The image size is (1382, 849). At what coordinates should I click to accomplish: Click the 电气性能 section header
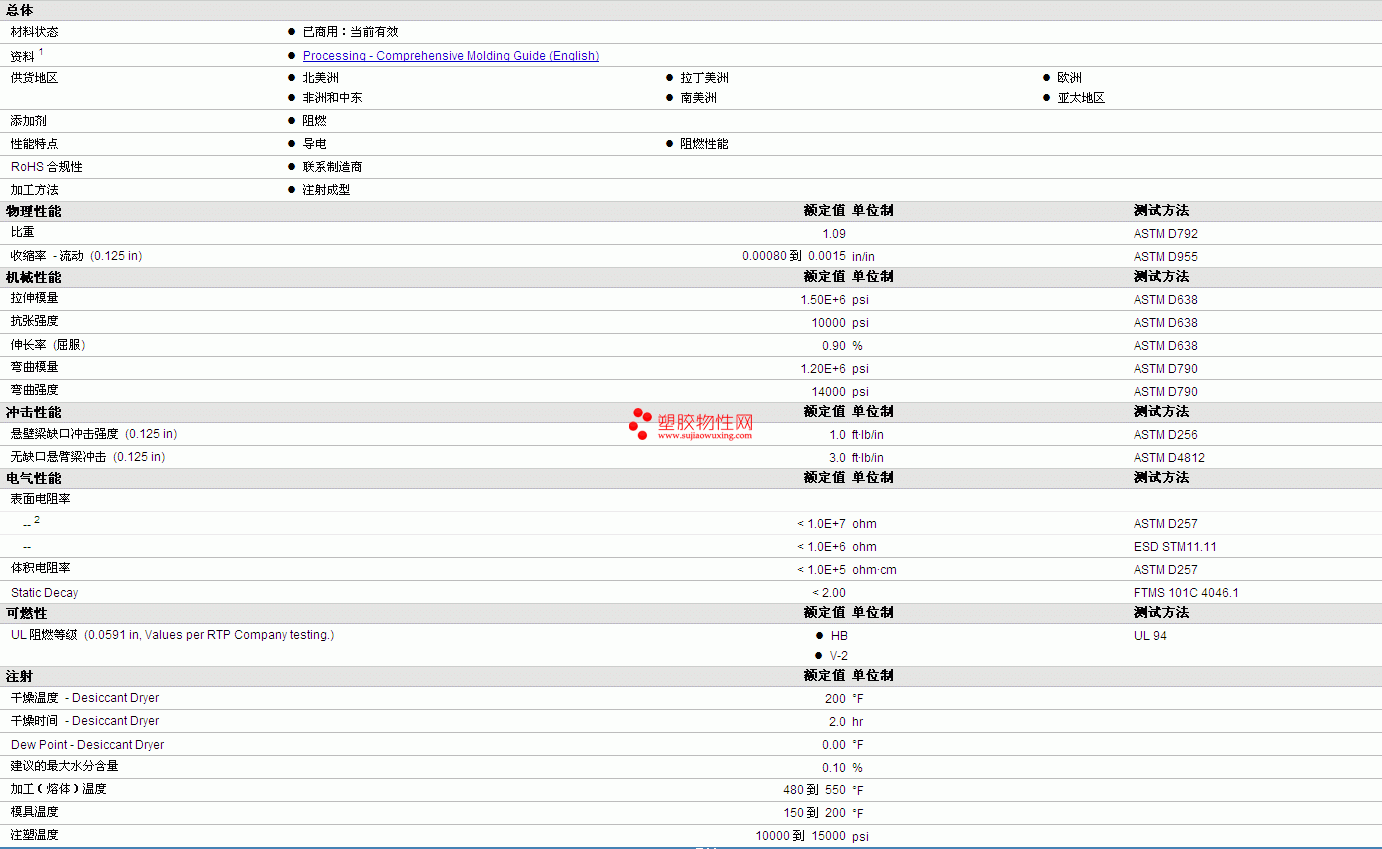34,478
